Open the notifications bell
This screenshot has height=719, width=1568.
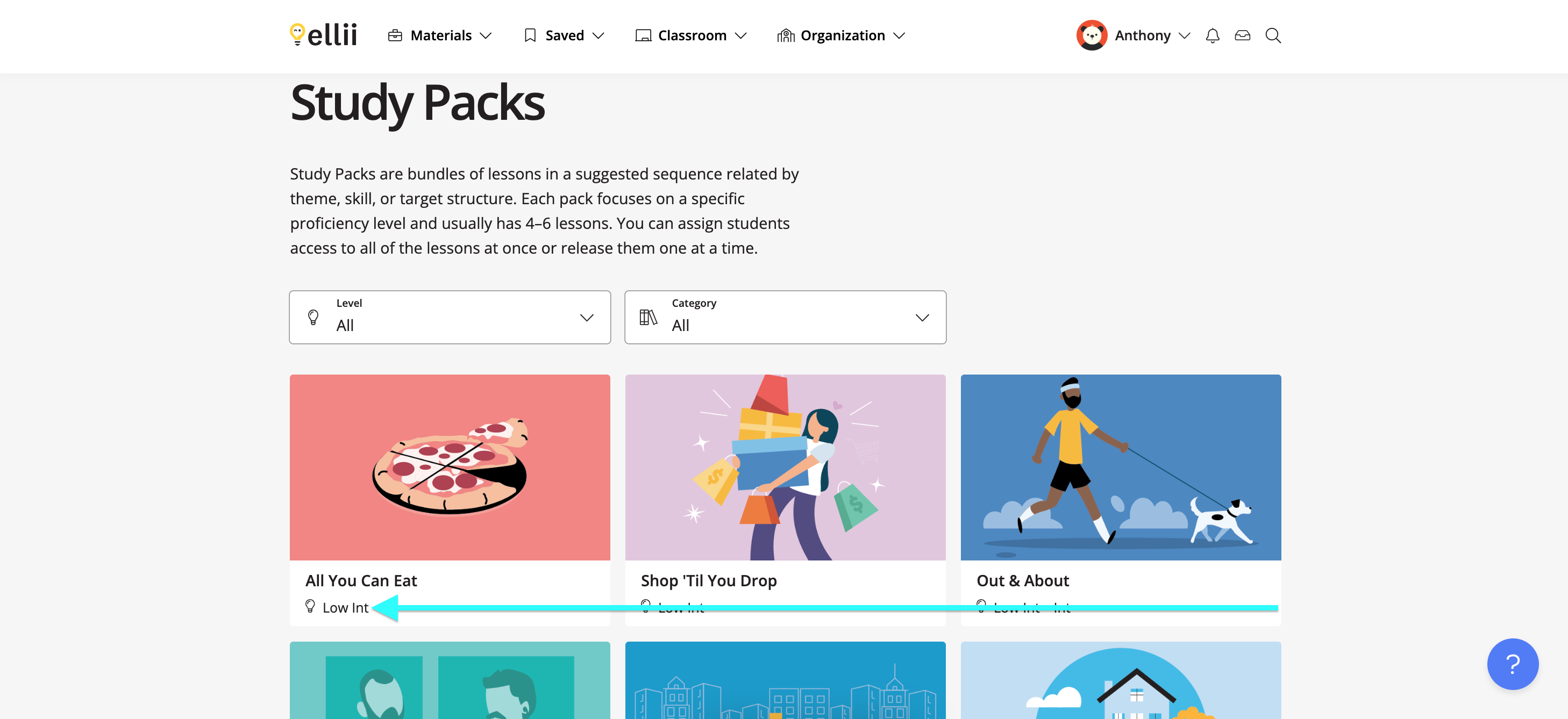pyautogui.click(x=1212, y=36)
